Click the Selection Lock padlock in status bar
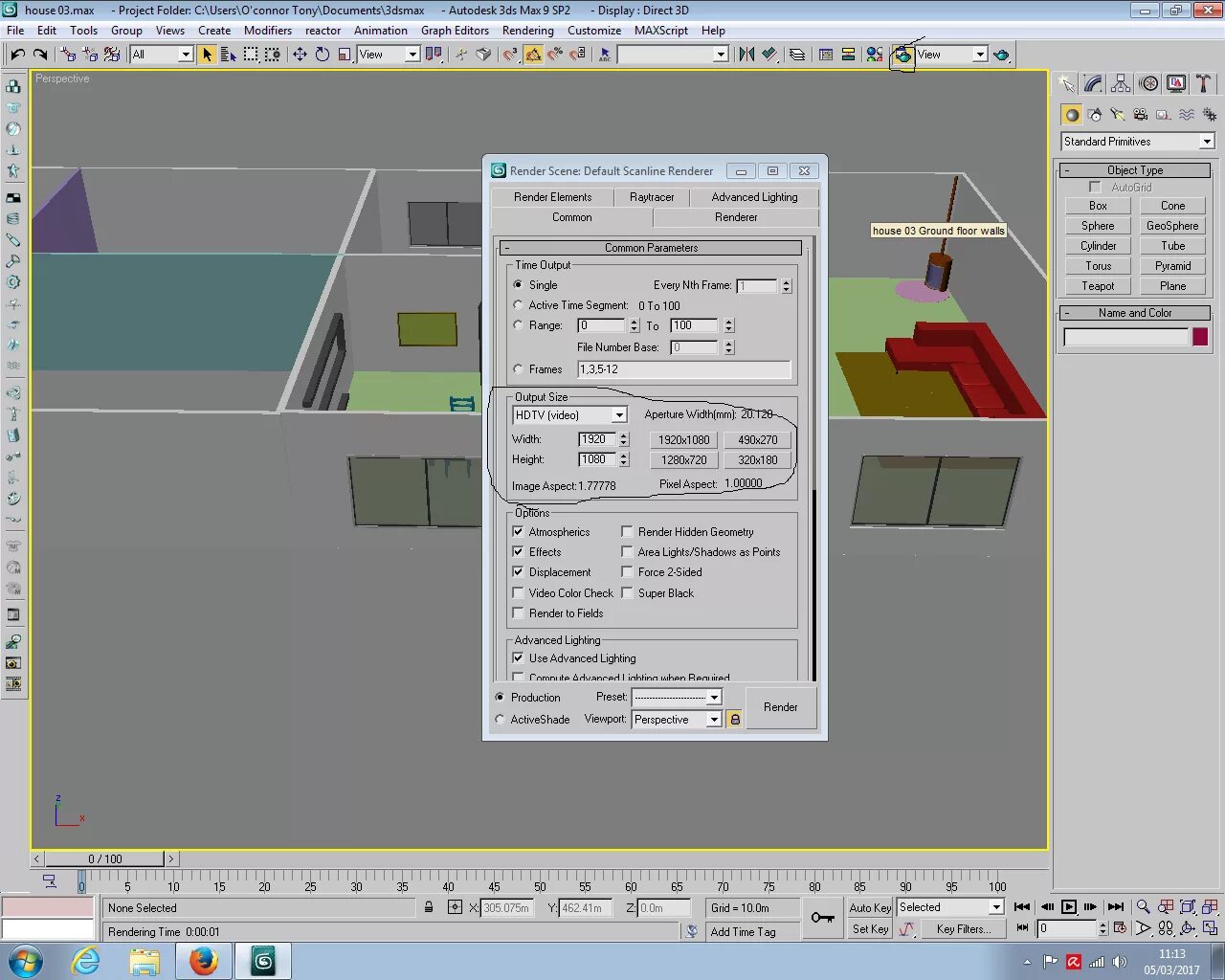 pyautogui.click(x=429, y=907)
